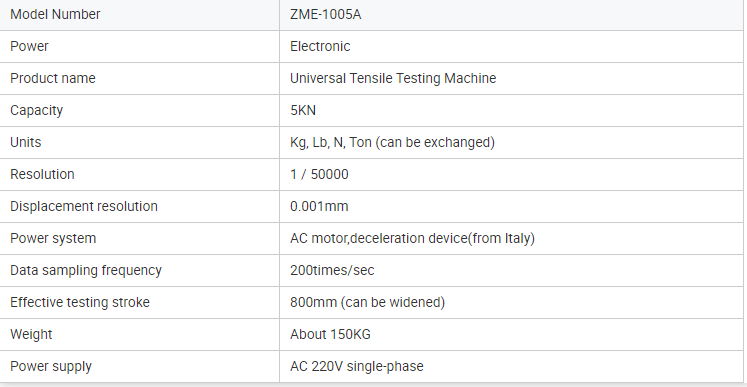Select the Electronic value cell
This screenshot has height=387, width=747.
(x=511, y=47)
